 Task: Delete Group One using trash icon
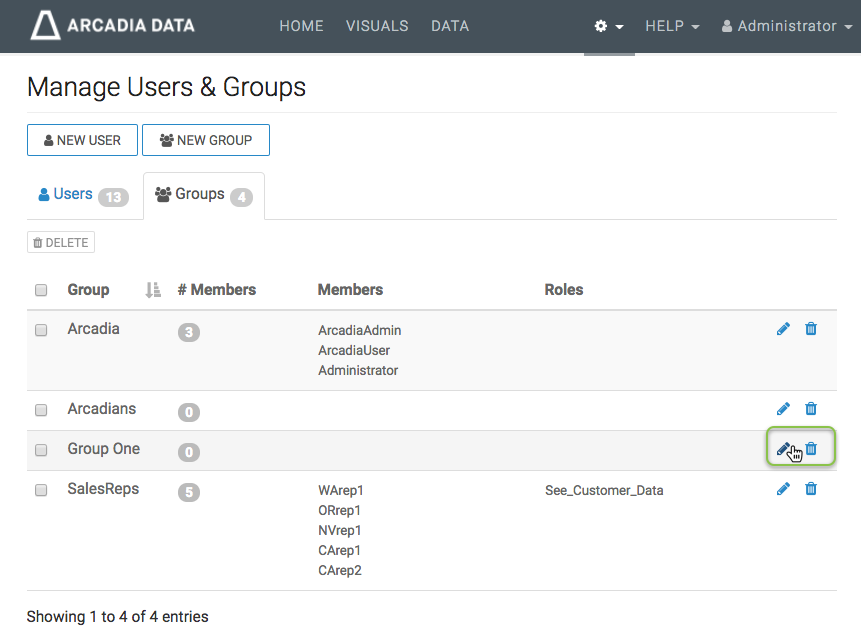pos(811,449)
